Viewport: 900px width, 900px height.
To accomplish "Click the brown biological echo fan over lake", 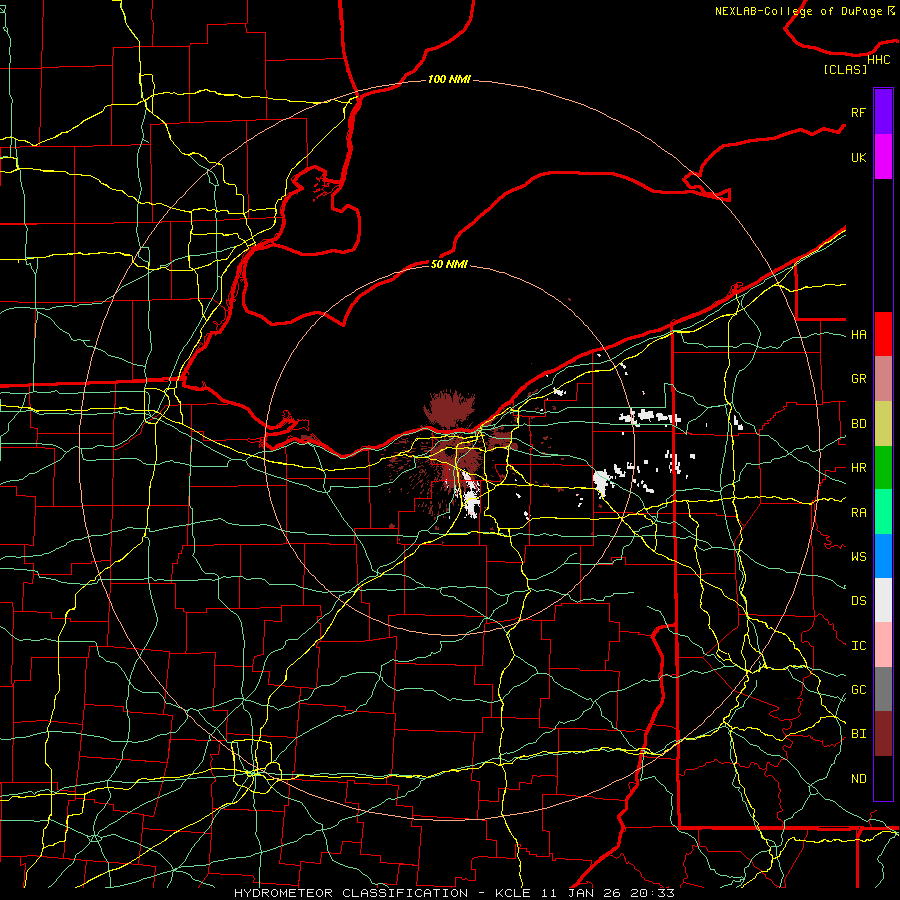I will 449,409.
